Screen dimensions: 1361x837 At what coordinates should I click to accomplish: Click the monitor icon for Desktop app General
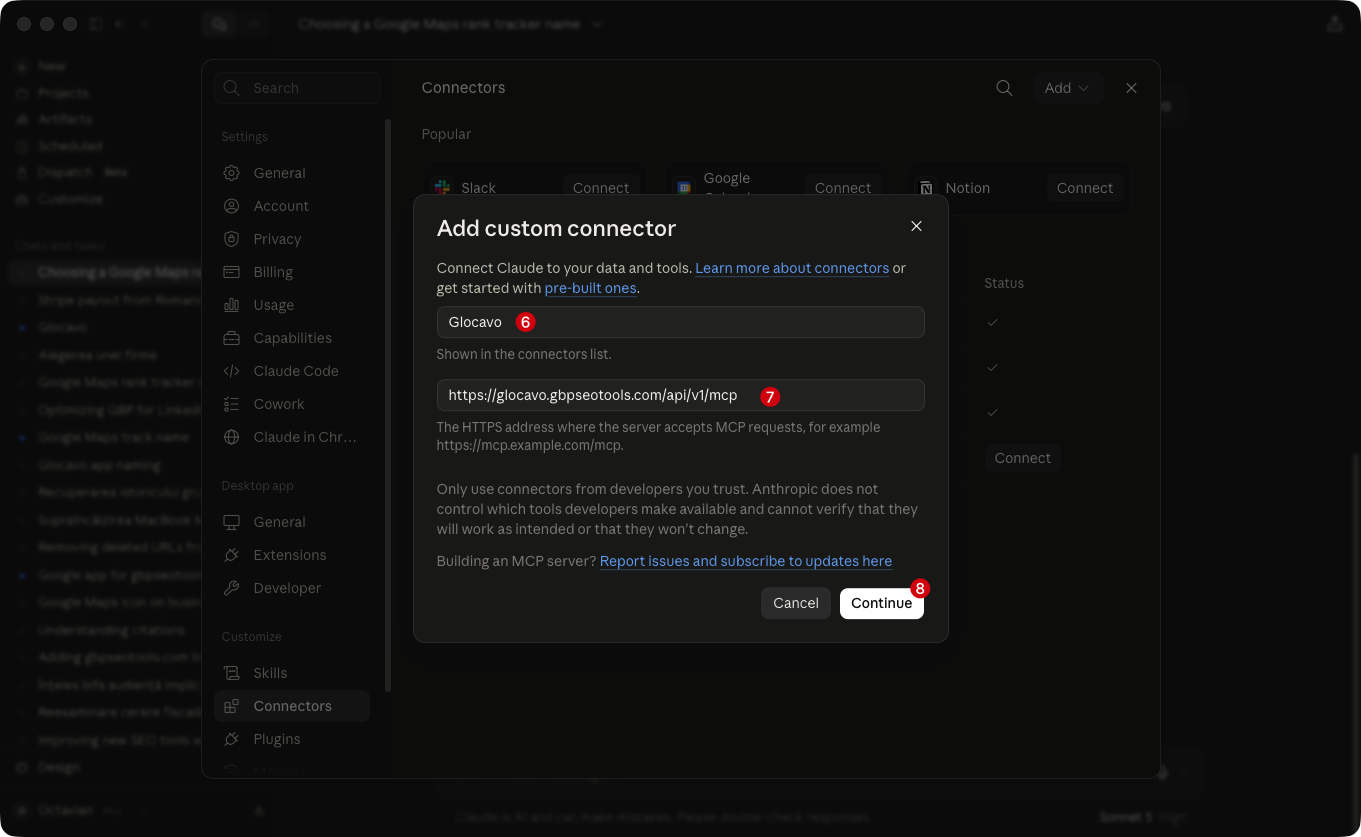232,522
